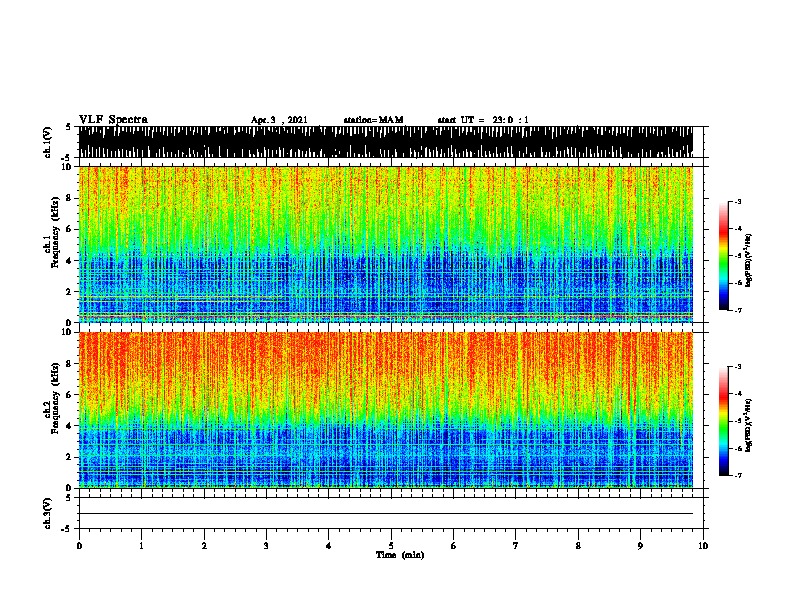The height and width of the screenshot is (612, 792).
Task: Select the date text "Apr. 3 , 2021"
Action: tap(279, 120)
